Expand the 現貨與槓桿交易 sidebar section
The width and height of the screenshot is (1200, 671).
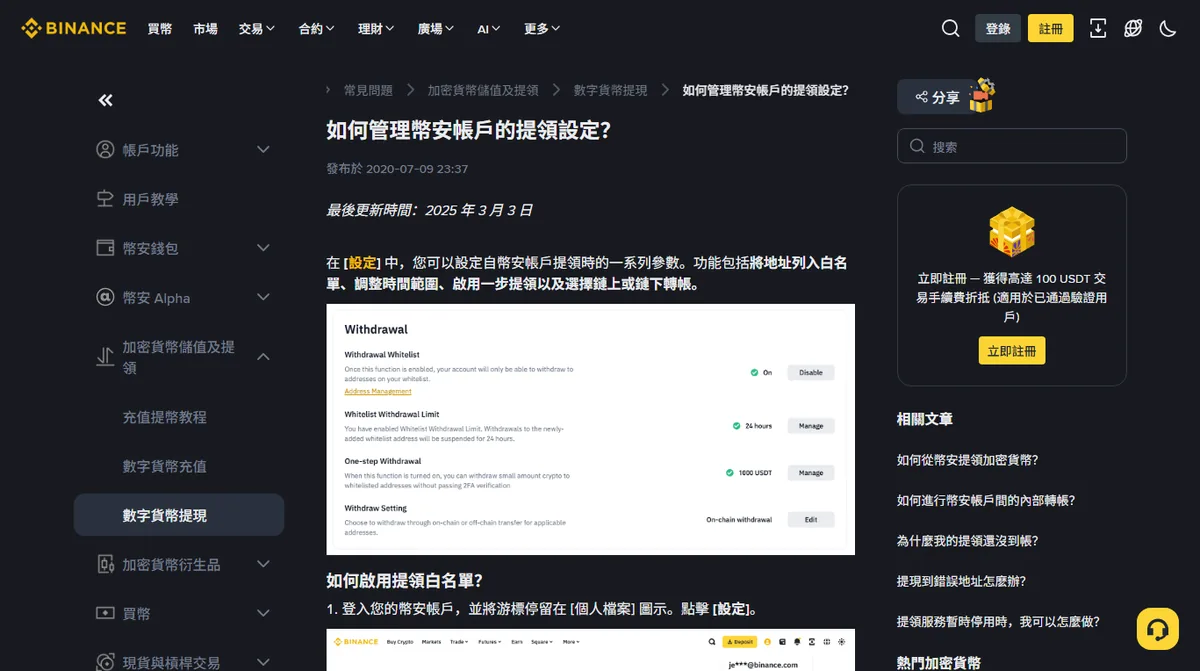point(263,662)
